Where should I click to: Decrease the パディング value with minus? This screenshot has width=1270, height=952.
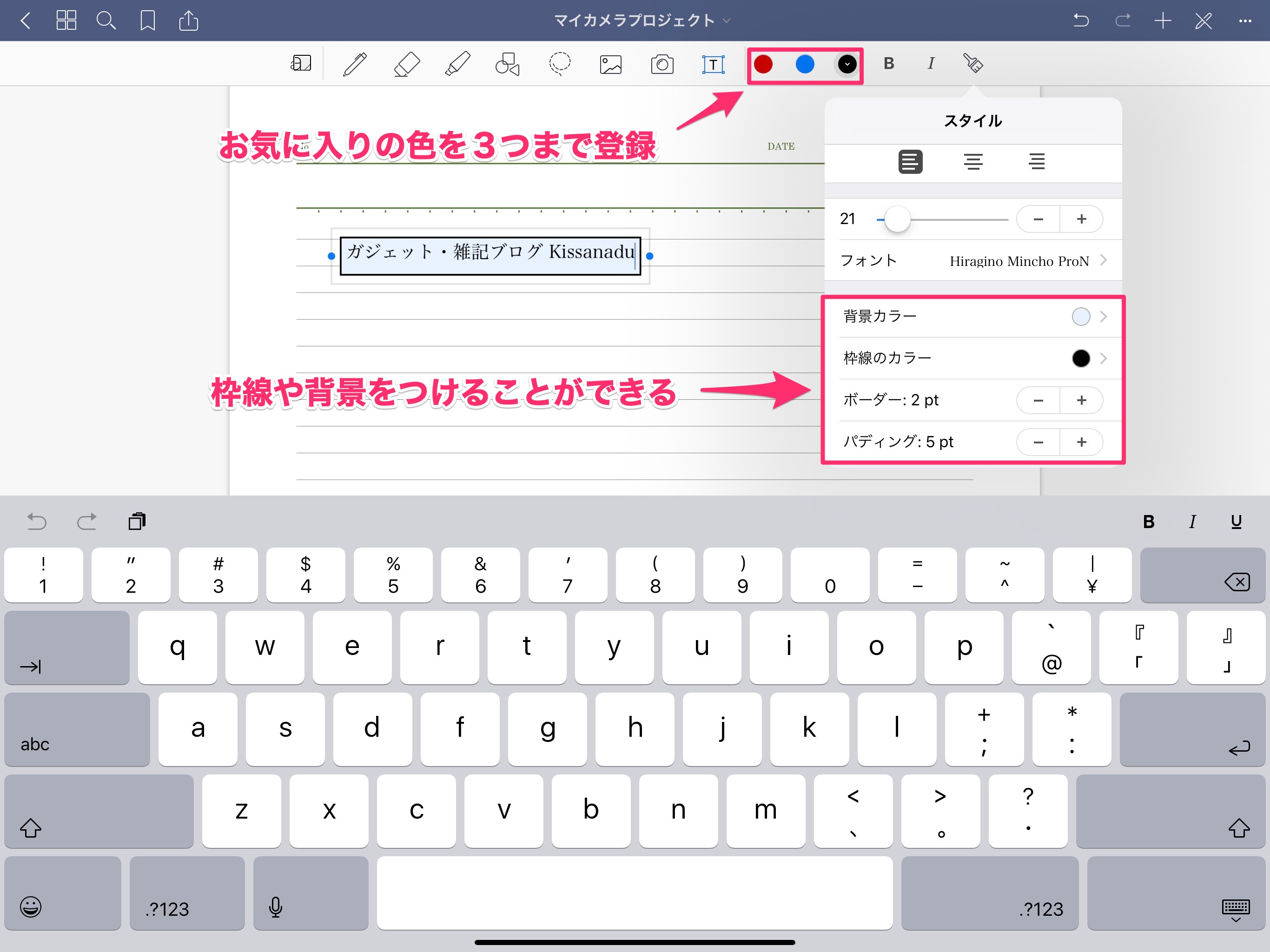point(1038,442)
